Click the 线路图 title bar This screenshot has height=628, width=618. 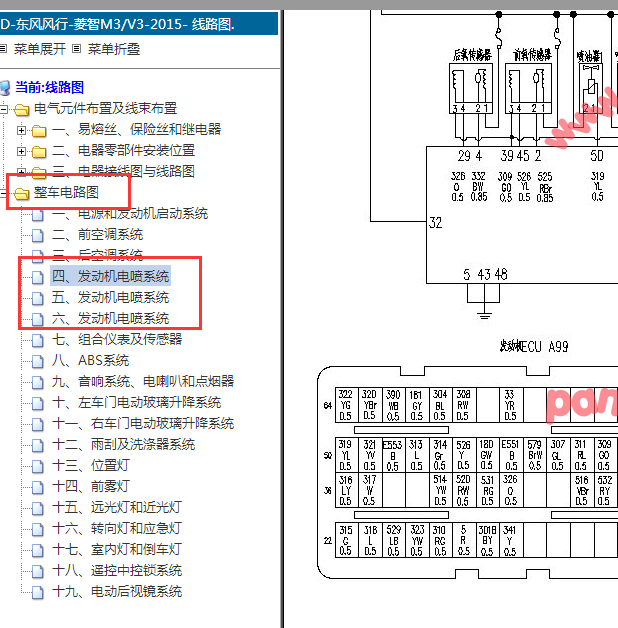pos(139,24)
